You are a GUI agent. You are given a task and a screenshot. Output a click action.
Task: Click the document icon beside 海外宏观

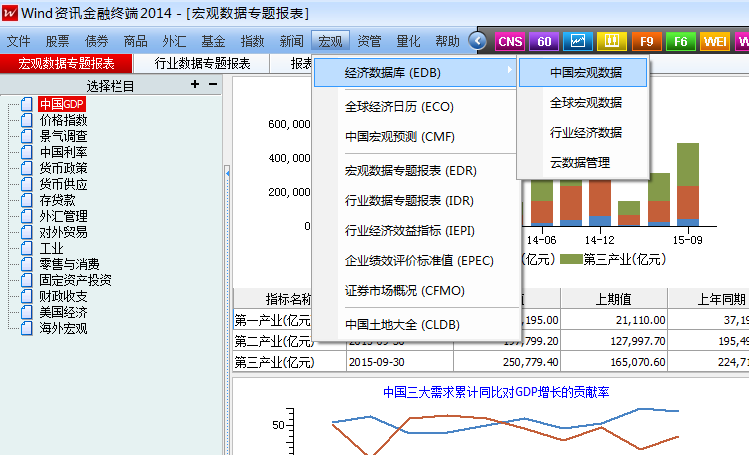27,328
